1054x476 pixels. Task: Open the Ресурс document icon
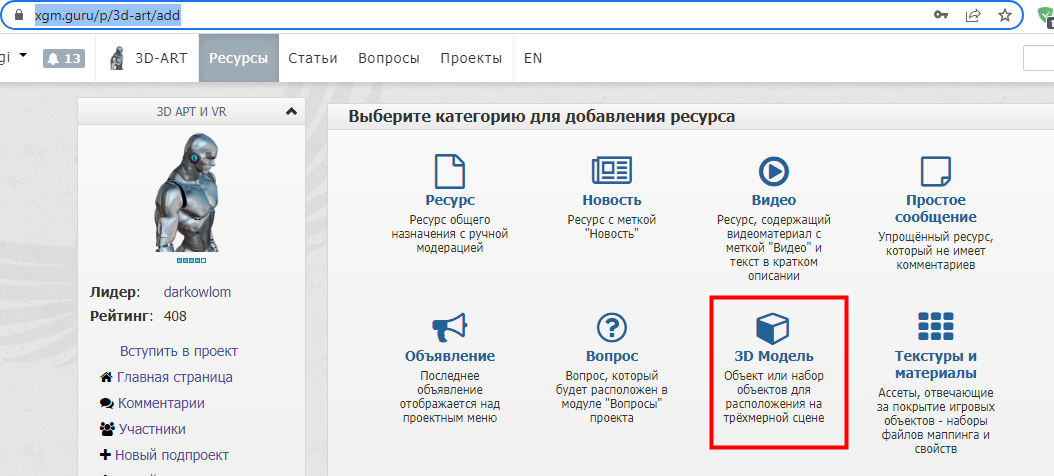[450, 171]
